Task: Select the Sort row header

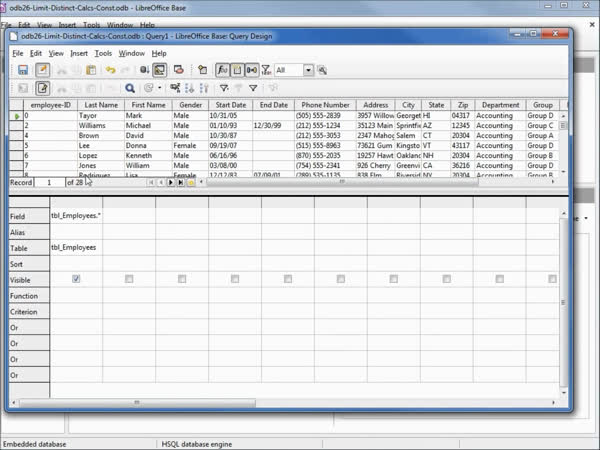Action: (29, 264)
